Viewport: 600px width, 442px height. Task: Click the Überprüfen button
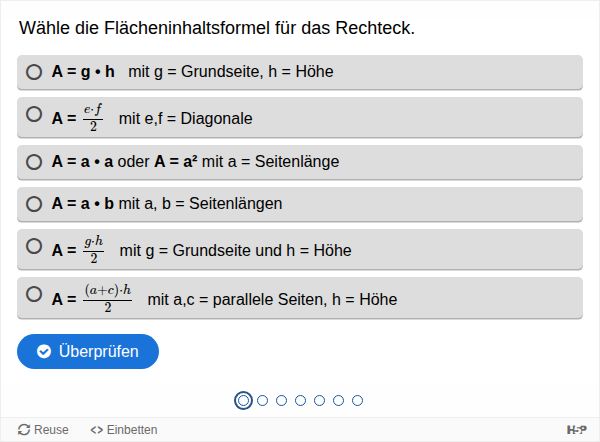pyautogui.click(x=88, y=351)
